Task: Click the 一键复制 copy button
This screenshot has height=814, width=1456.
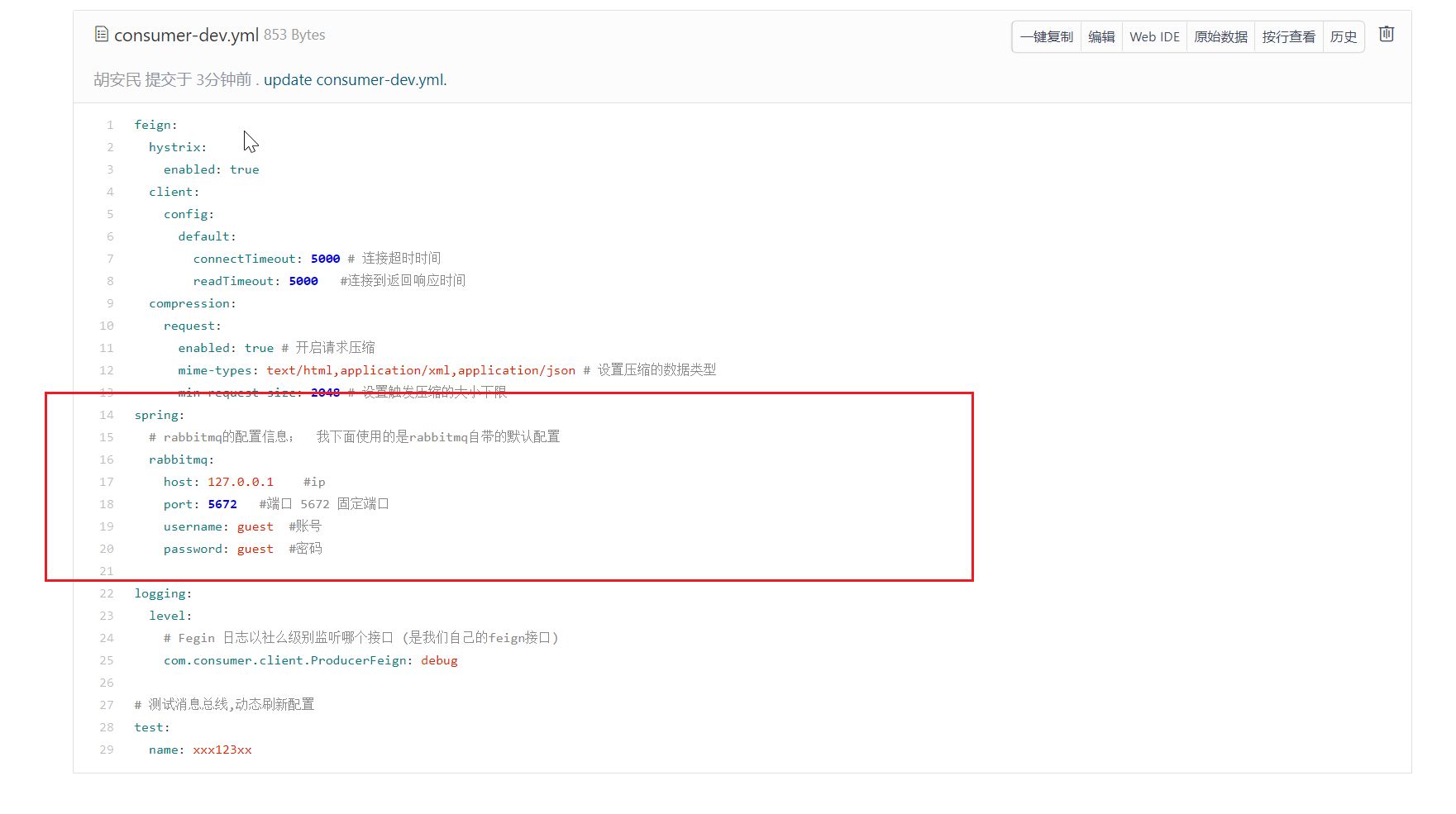Action: [x=1047, y=36]
